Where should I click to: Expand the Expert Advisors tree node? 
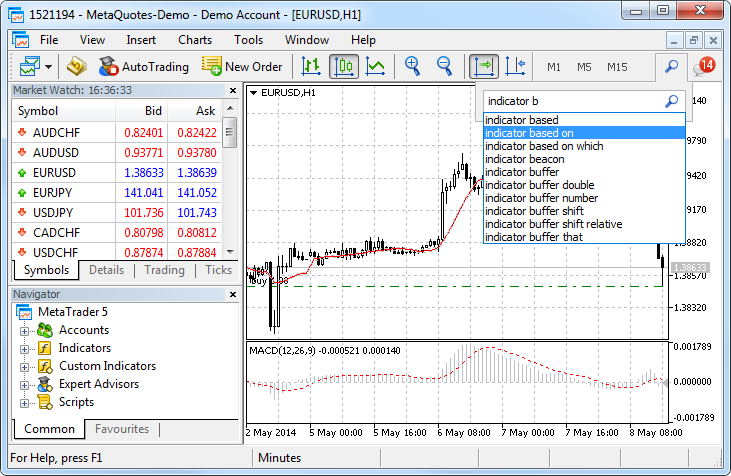tap(24, 386)
